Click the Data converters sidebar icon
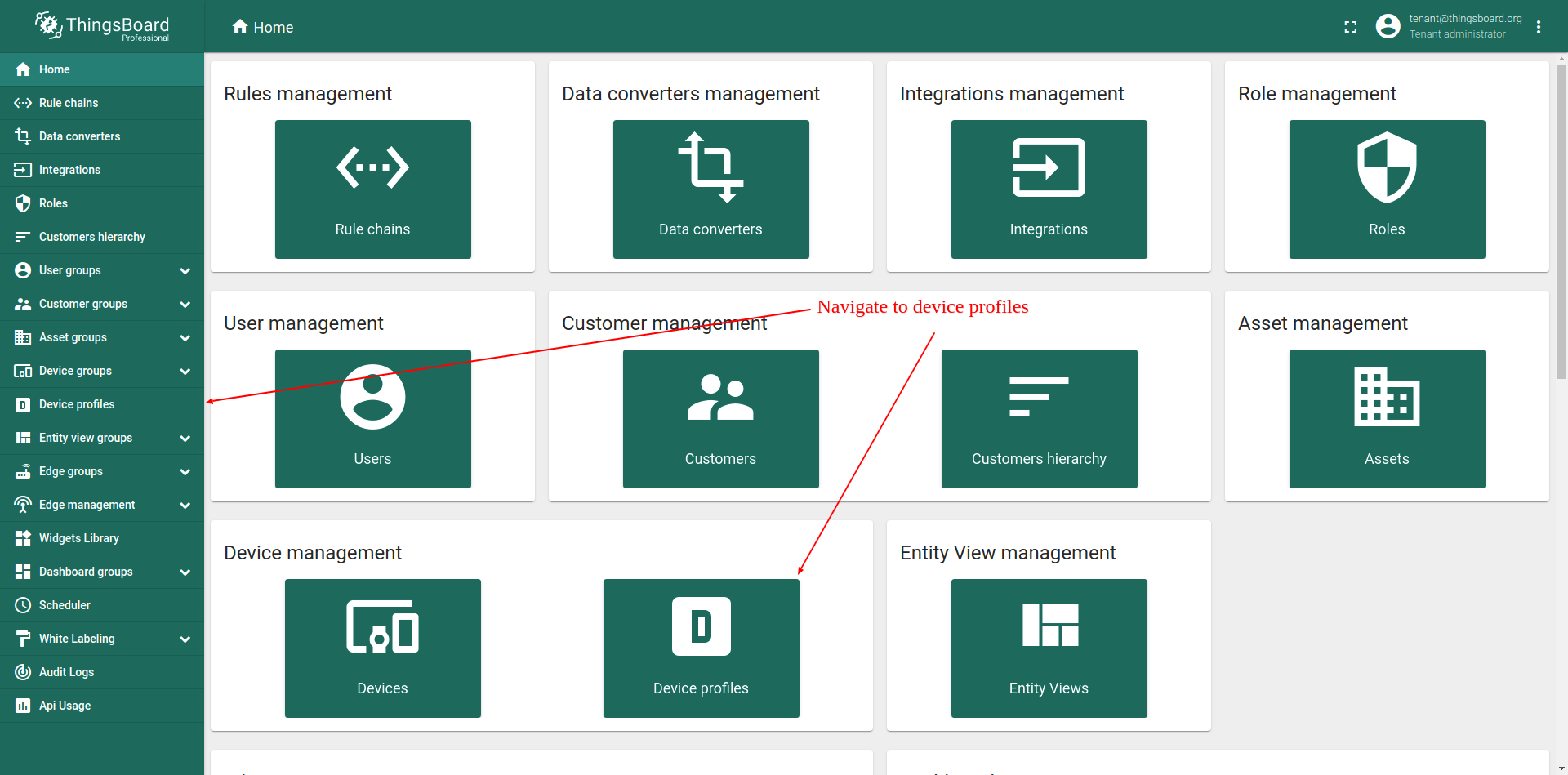1568x775 pixels. point(23,136)
